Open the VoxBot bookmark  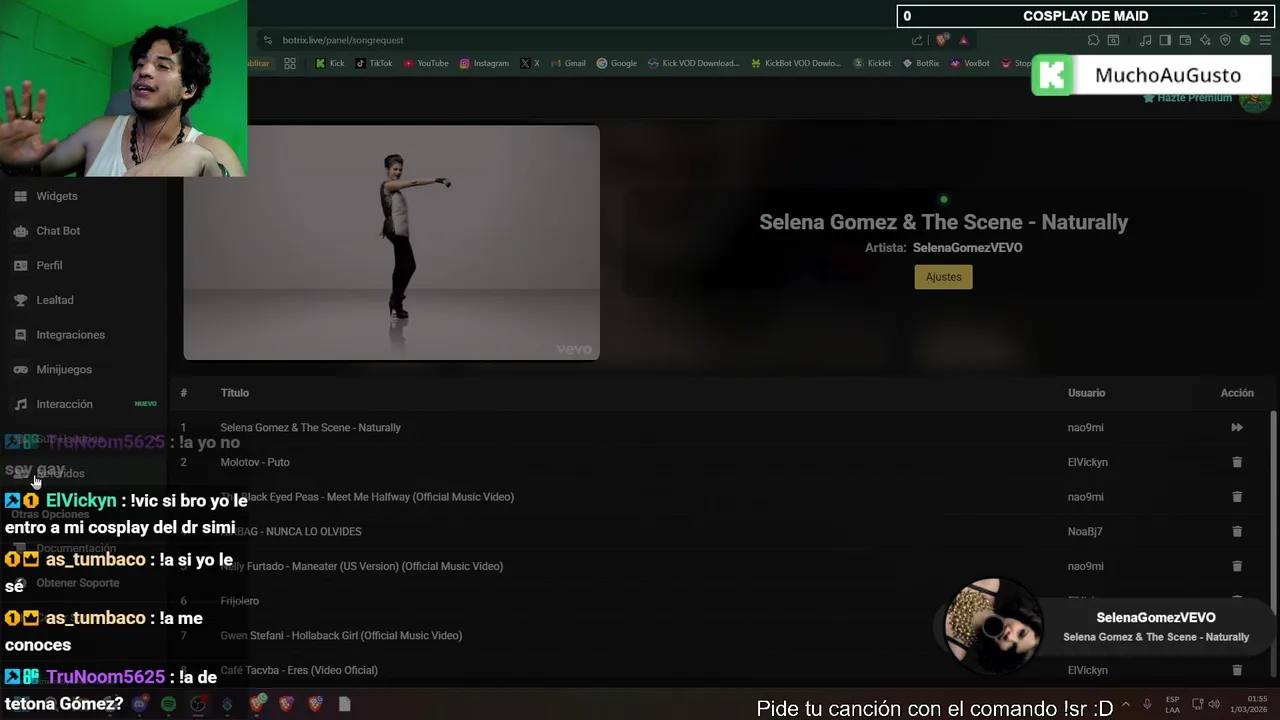click(970, 63)
